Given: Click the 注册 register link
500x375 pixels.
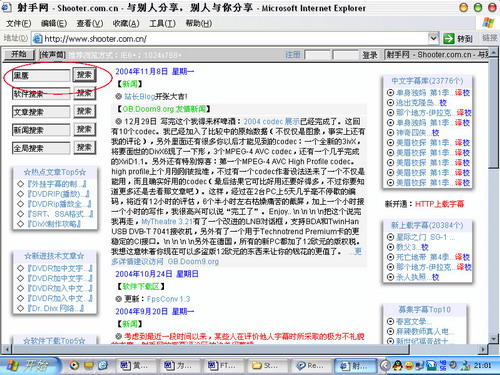Looking at the screenshot, I should click(293, 55).
